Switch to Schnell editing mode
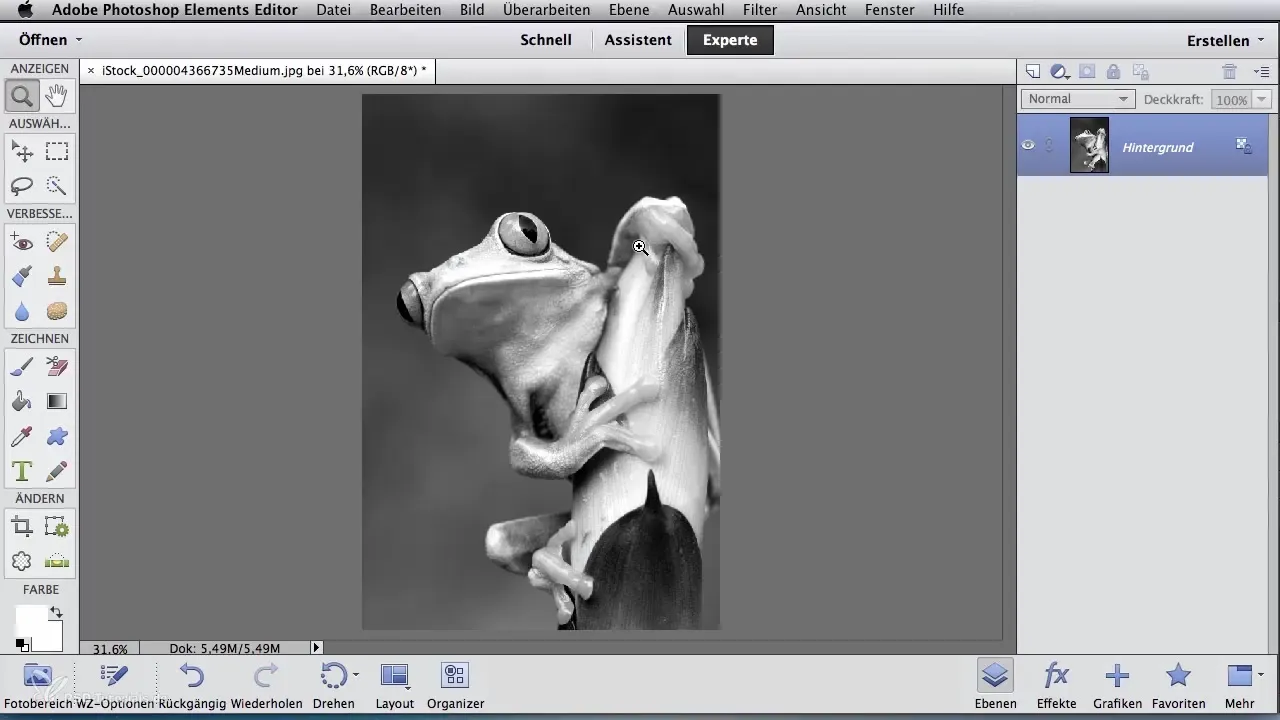The image size is (1280, 720). tap(546, 40)
